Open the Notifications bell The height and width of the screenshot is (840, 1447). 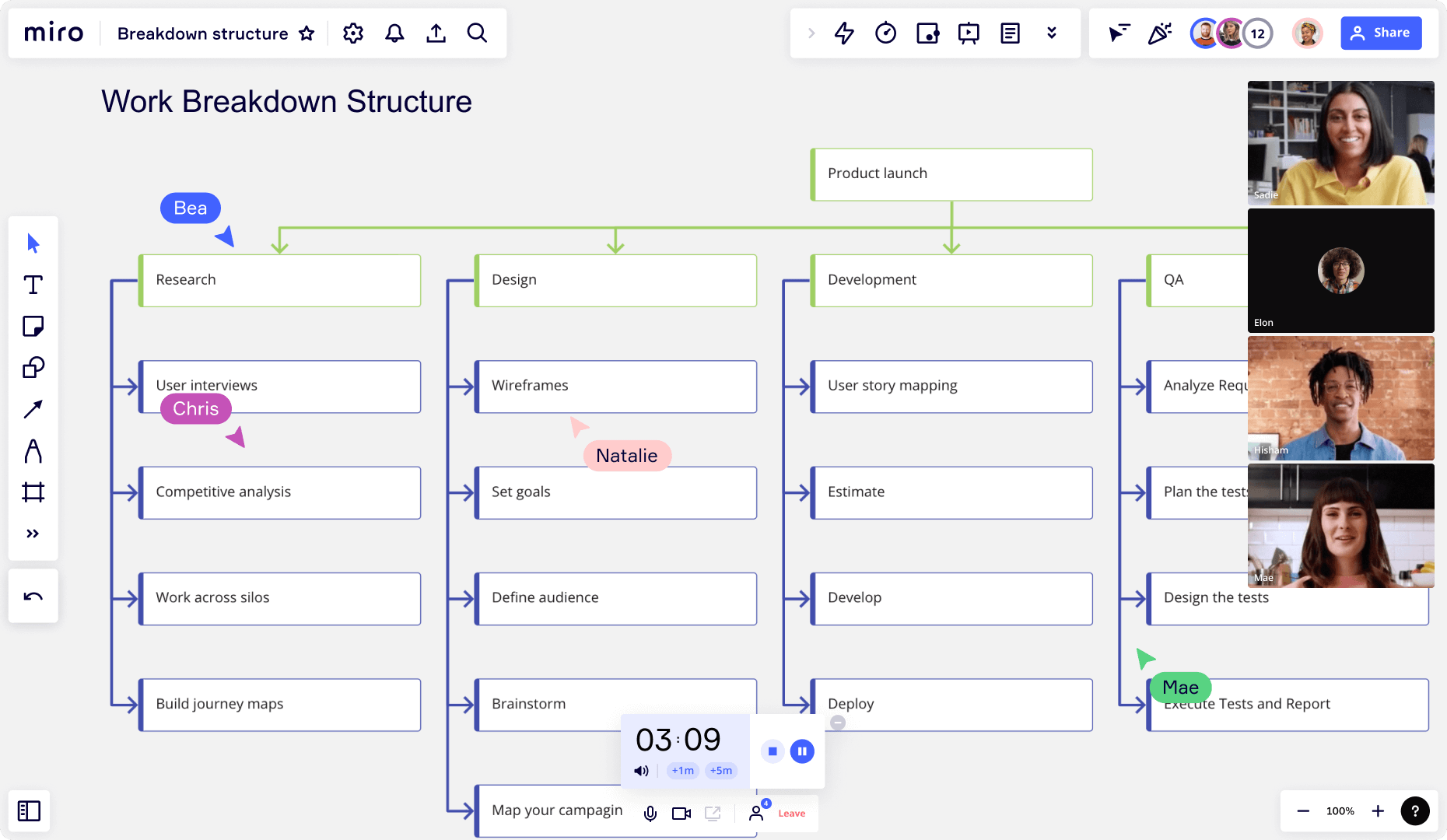tap(394, 33)
